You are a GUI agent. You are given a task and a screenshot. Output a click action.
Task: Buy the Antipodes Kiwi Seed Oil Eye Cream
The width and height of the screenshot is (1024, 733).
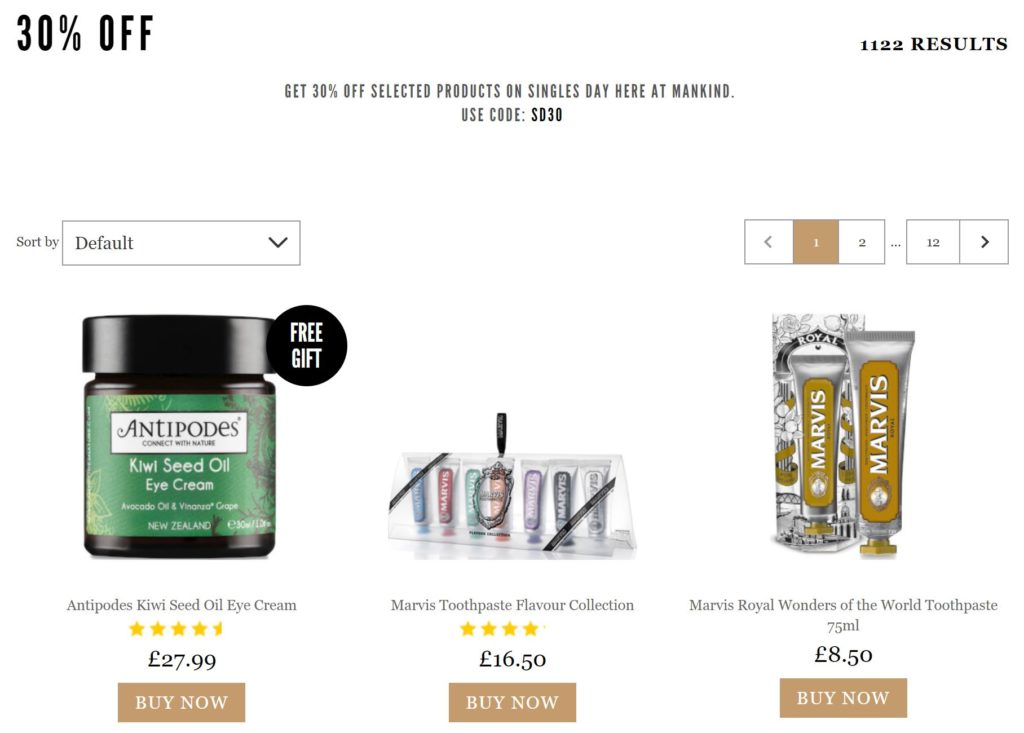click(x=182, y=702)
